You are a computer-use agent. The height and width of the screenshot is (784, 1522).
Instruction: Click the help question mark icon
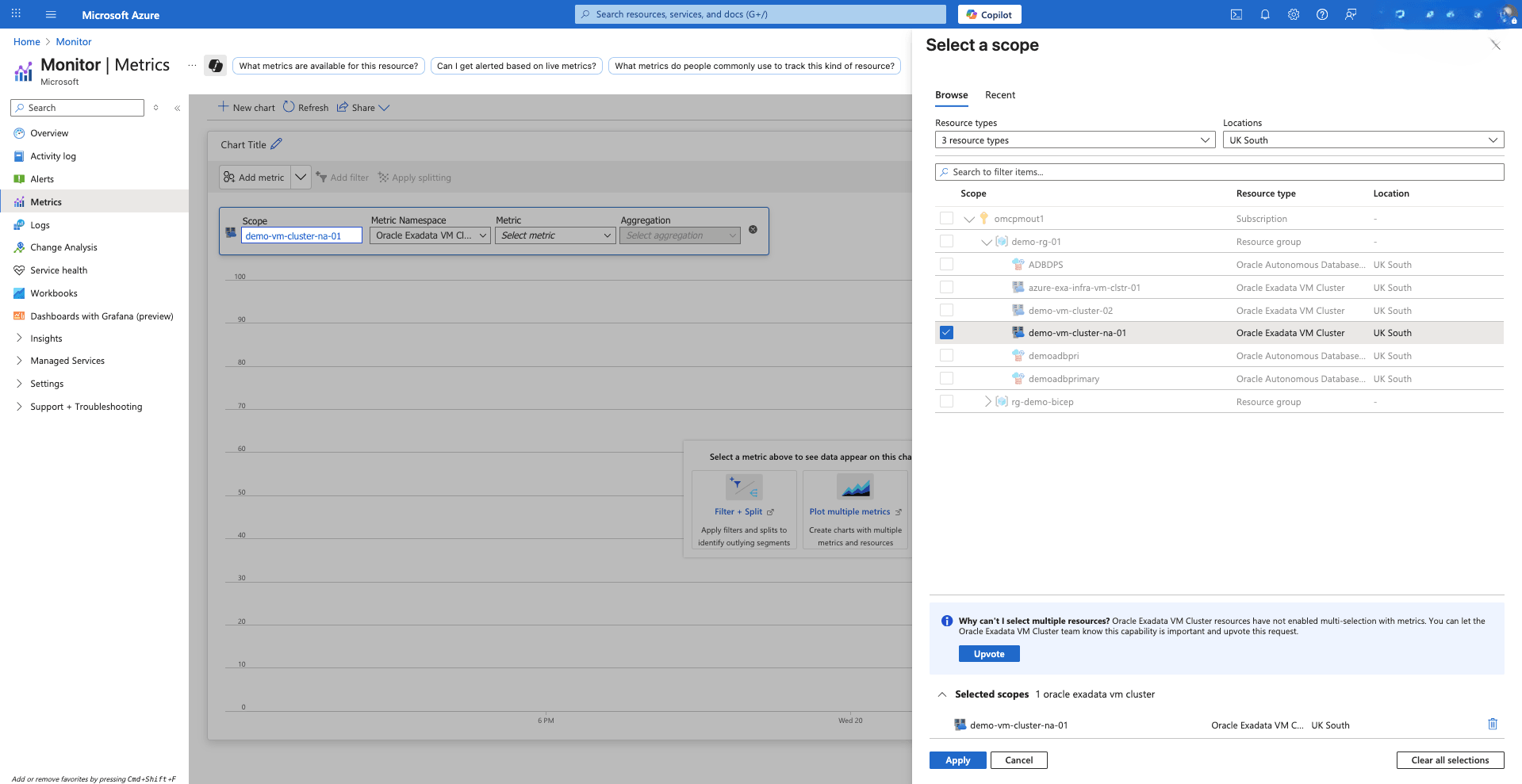[x=1322, y=14]
